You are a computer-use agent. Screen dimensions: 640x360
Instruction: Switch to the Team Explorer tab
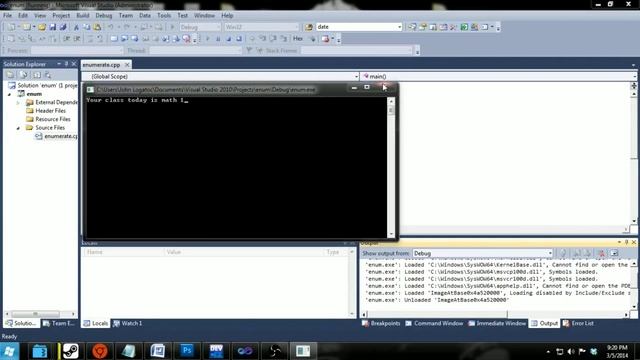[59, 323]
